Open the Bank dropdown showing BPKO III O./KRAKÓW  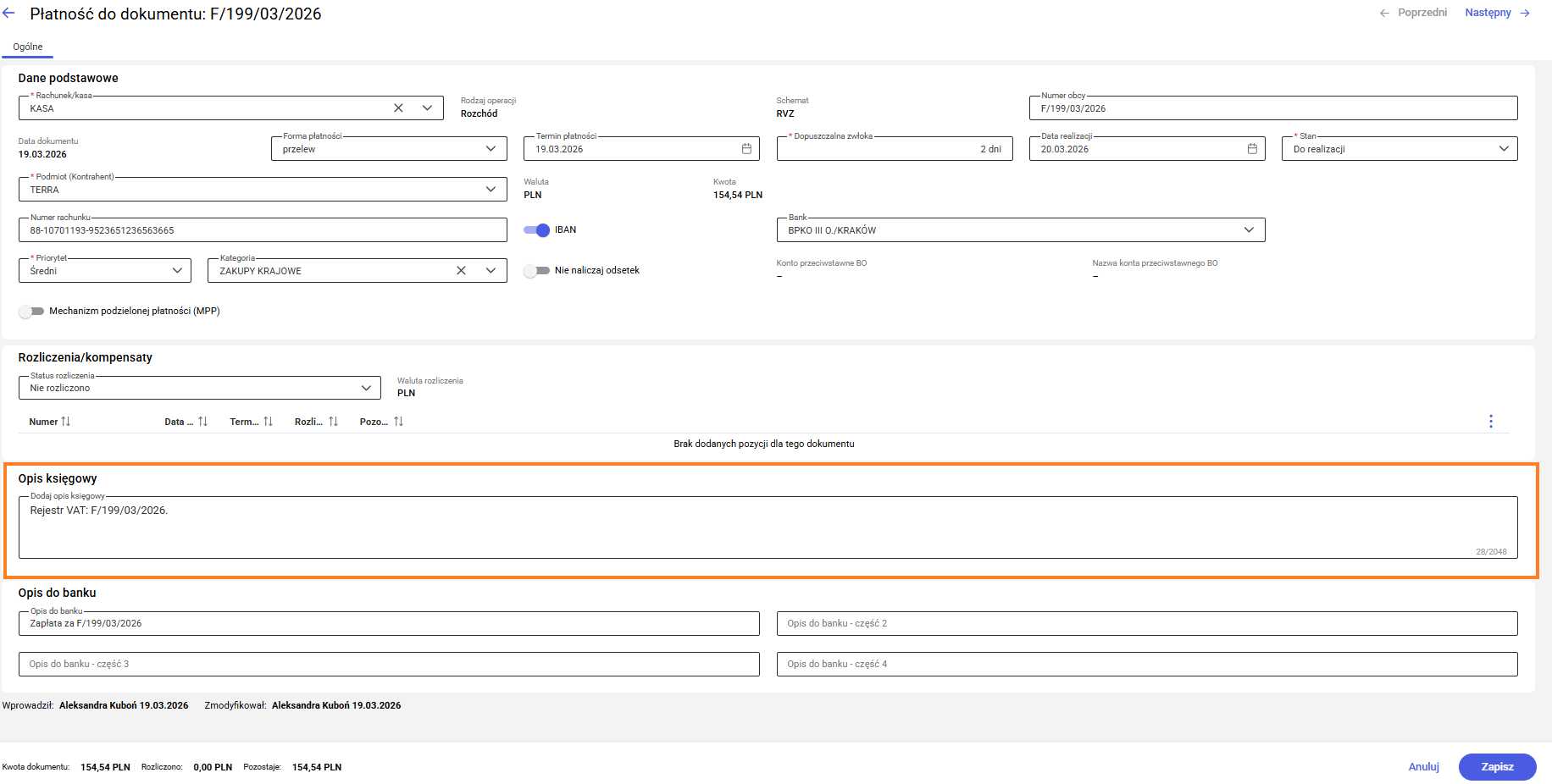click(1248, 230)
